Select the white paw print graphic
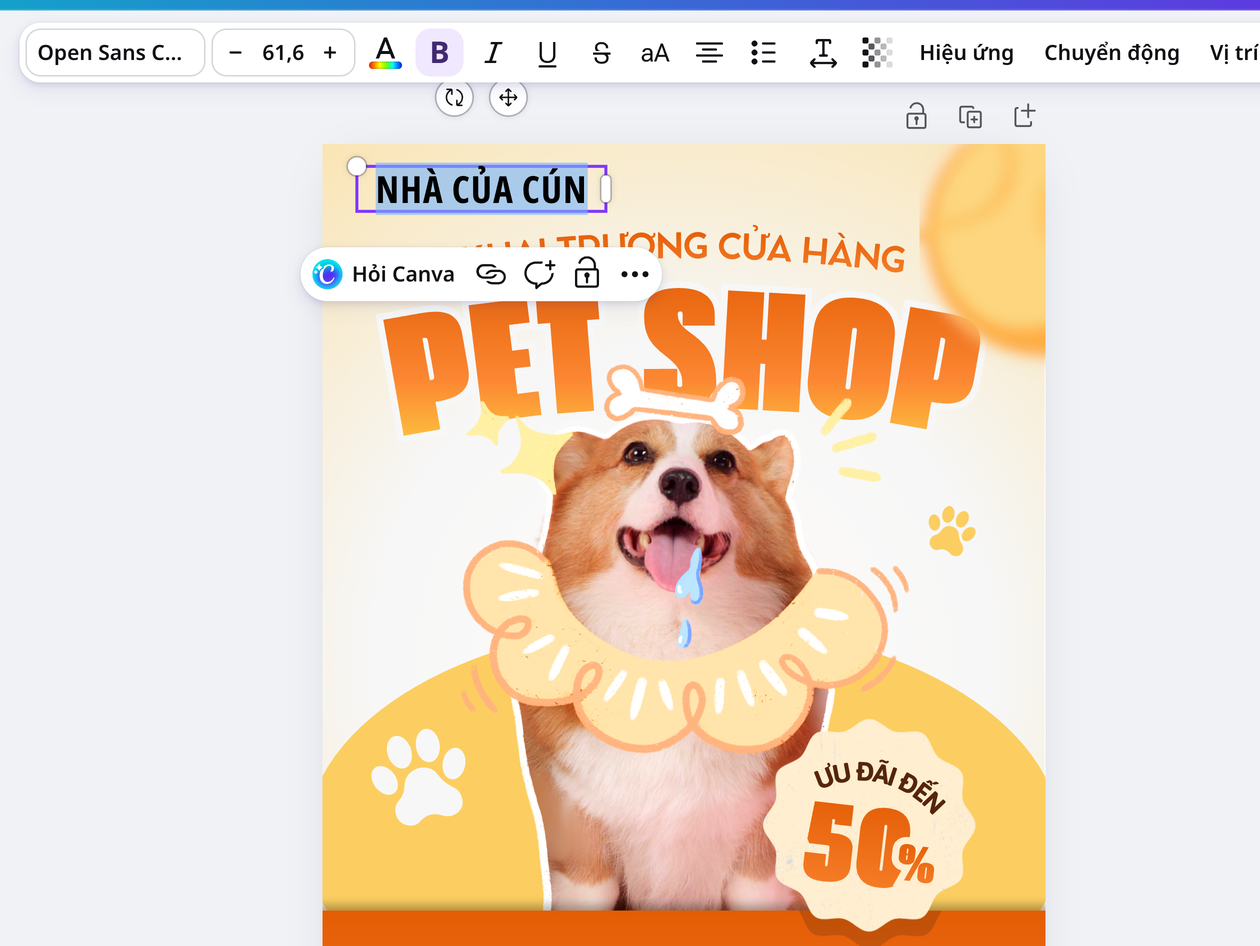 pyautogui.click(x=418, y=775)
